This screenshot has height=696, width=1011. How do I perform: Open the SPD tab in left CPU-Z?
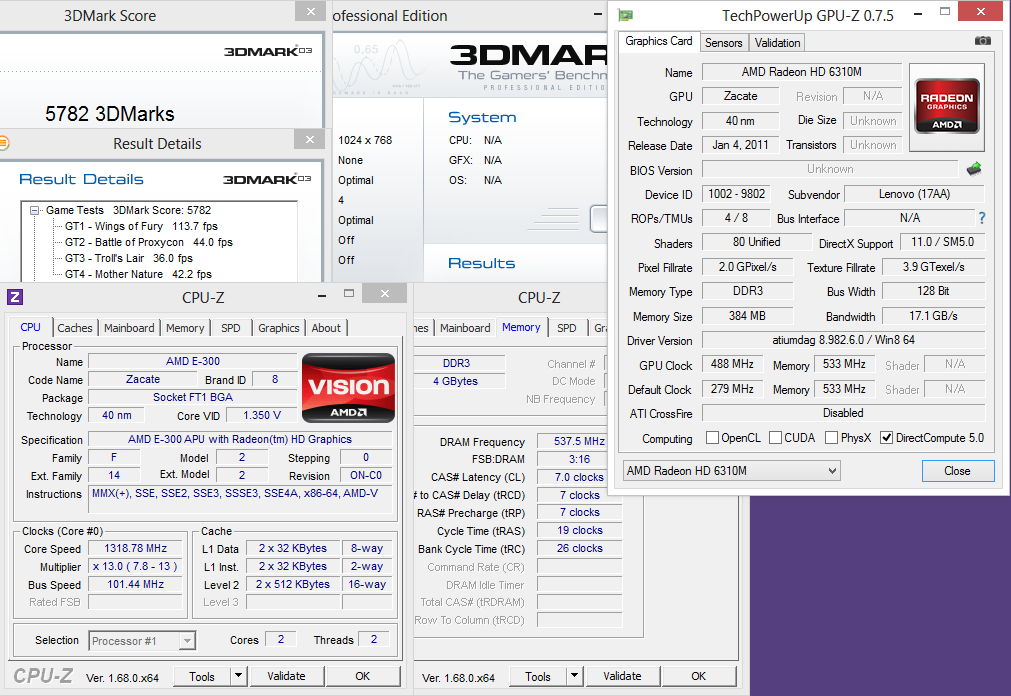(x=230, y=328)
